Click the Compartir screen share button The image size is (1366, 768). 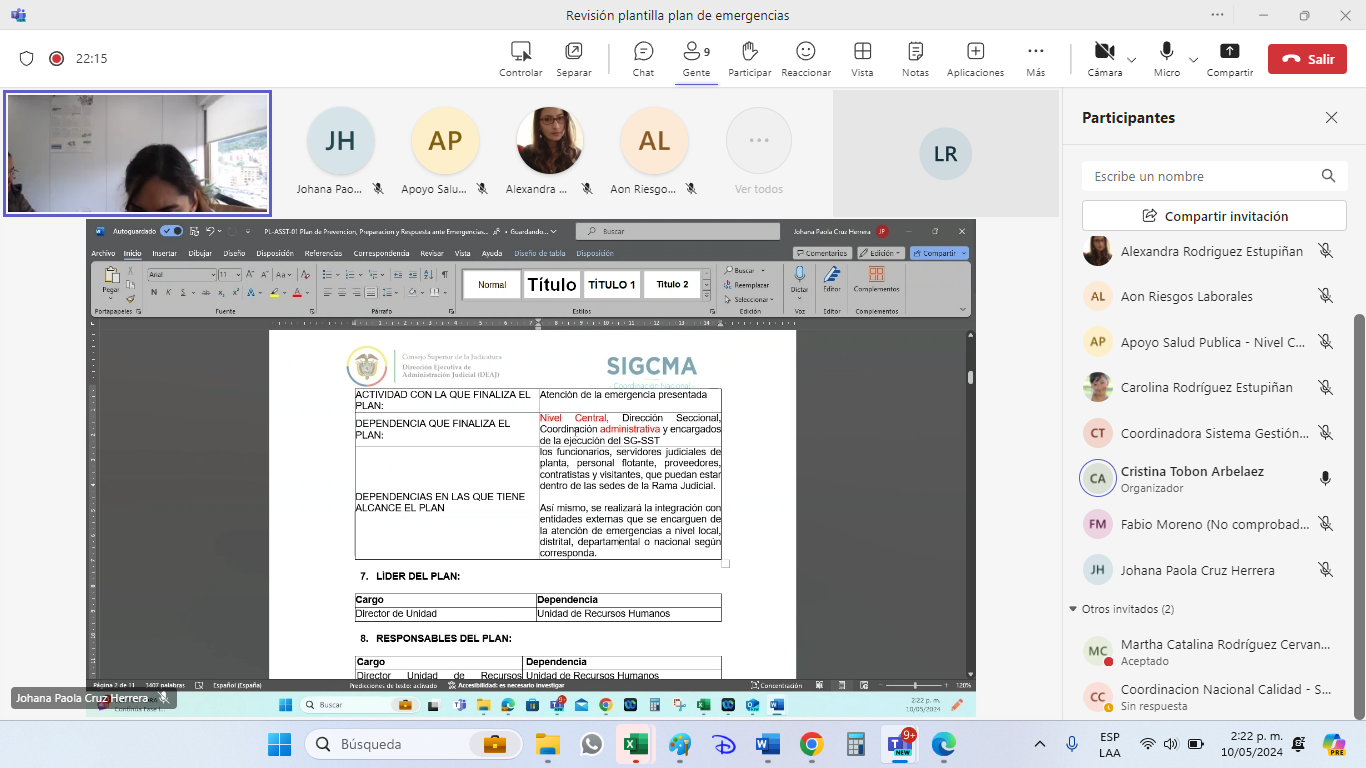(x=1230, y=59)
